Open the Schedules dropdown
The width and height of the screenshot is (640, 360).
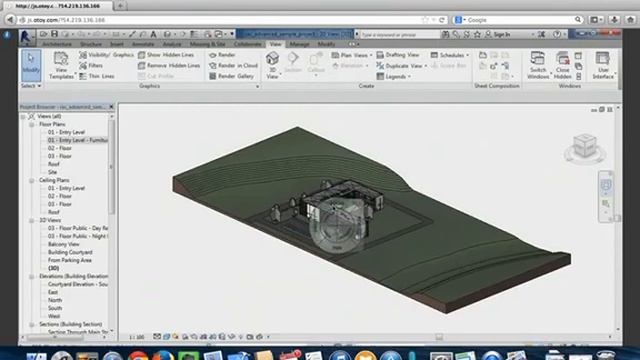[450, 55]
